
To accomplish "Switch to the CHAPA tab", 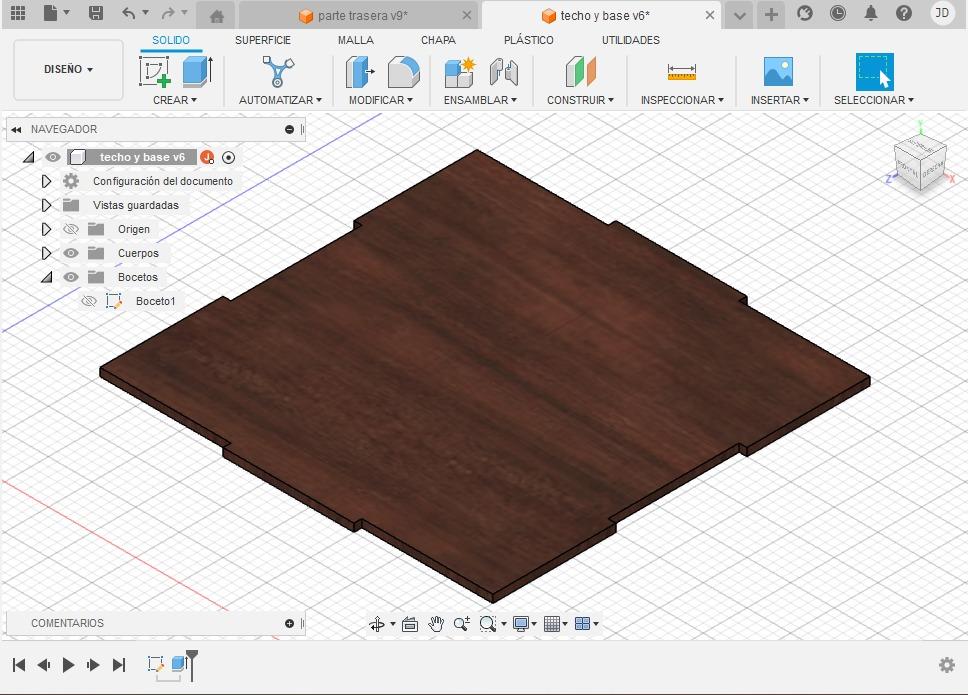I will click(438, 40).
